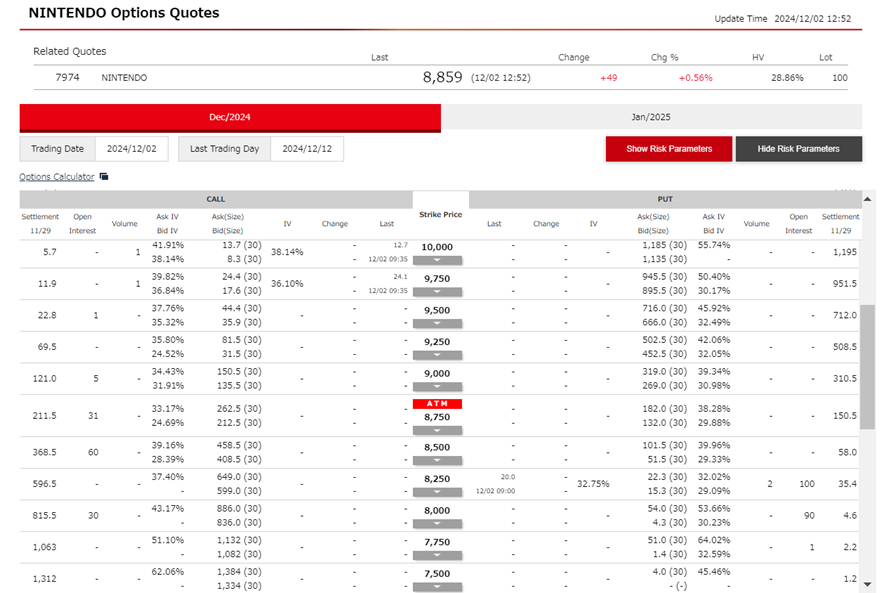Click the put ask 22.3 (30)
Viewport: 884px width, 593px height.
667,477
